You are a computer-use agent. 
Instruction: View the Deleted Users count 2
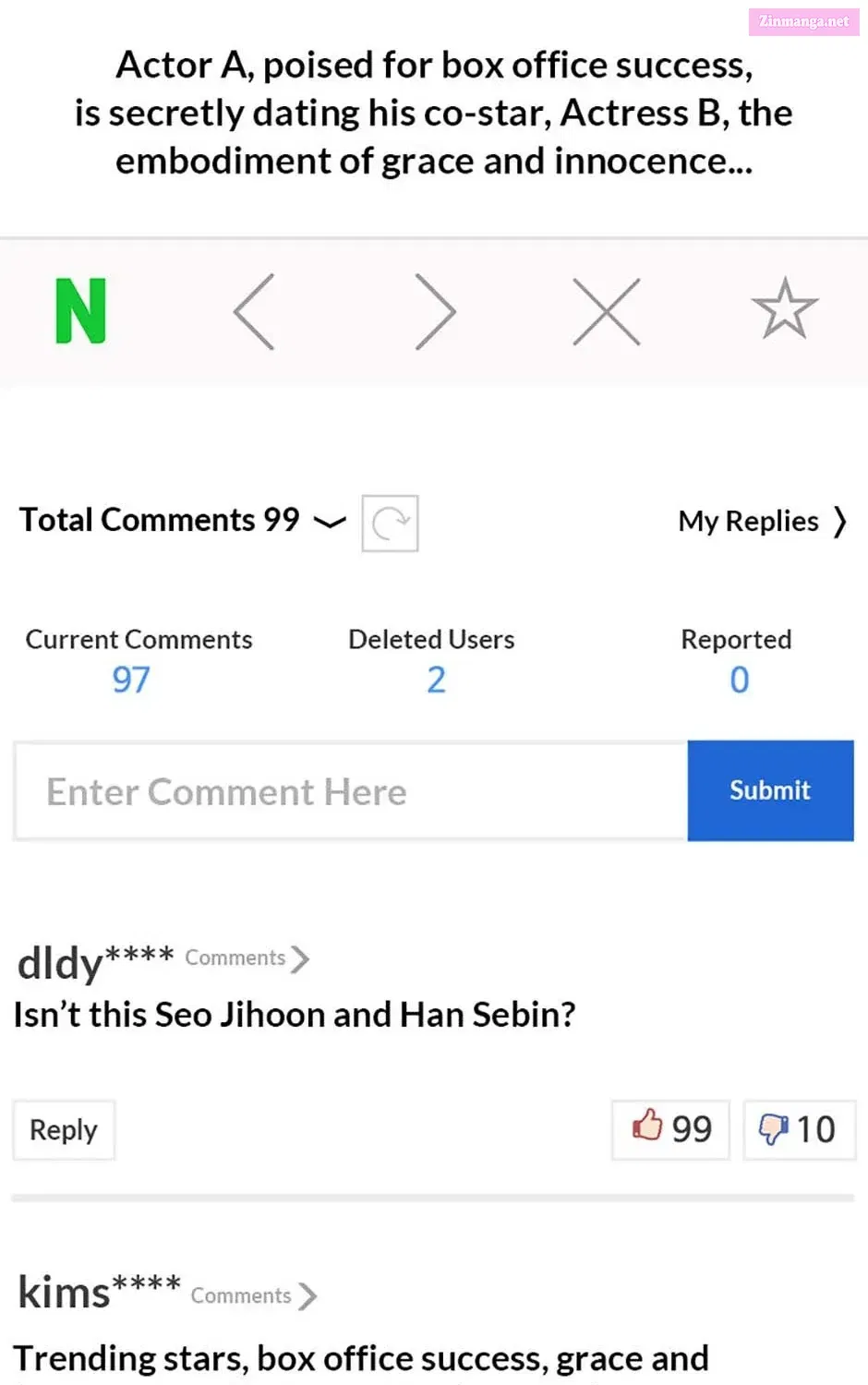(436, 680)
